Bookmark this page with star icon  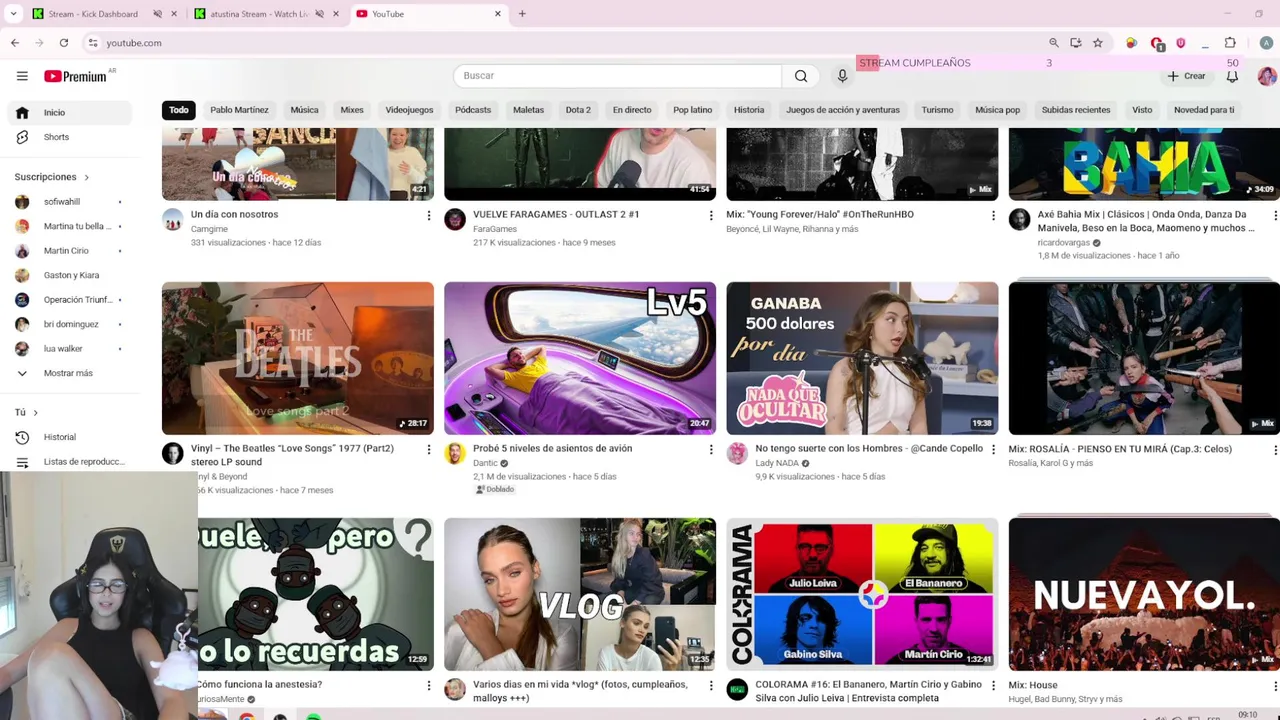pos(1098,43)
